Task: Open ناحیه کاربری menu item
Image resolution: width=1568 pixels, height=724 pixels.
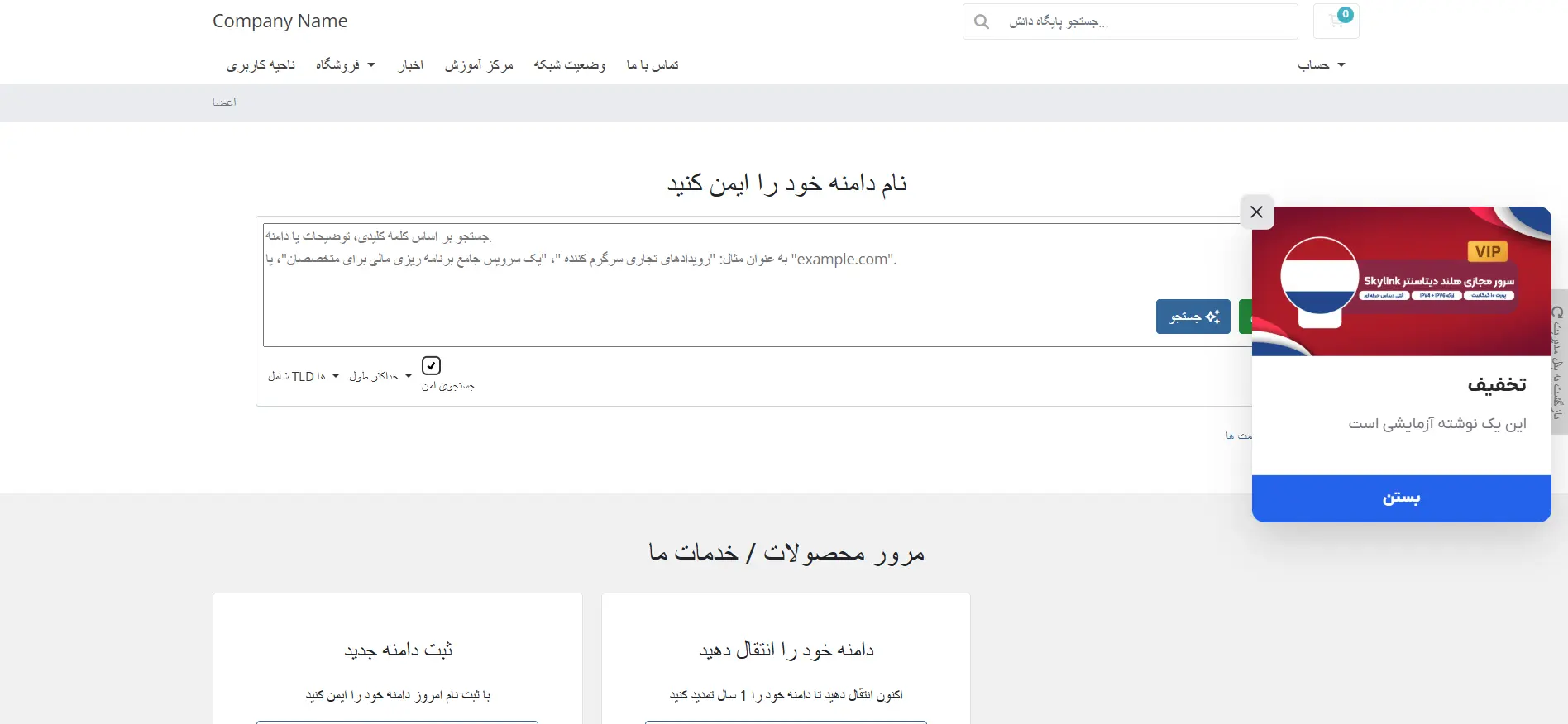Action: click(261, 64)
